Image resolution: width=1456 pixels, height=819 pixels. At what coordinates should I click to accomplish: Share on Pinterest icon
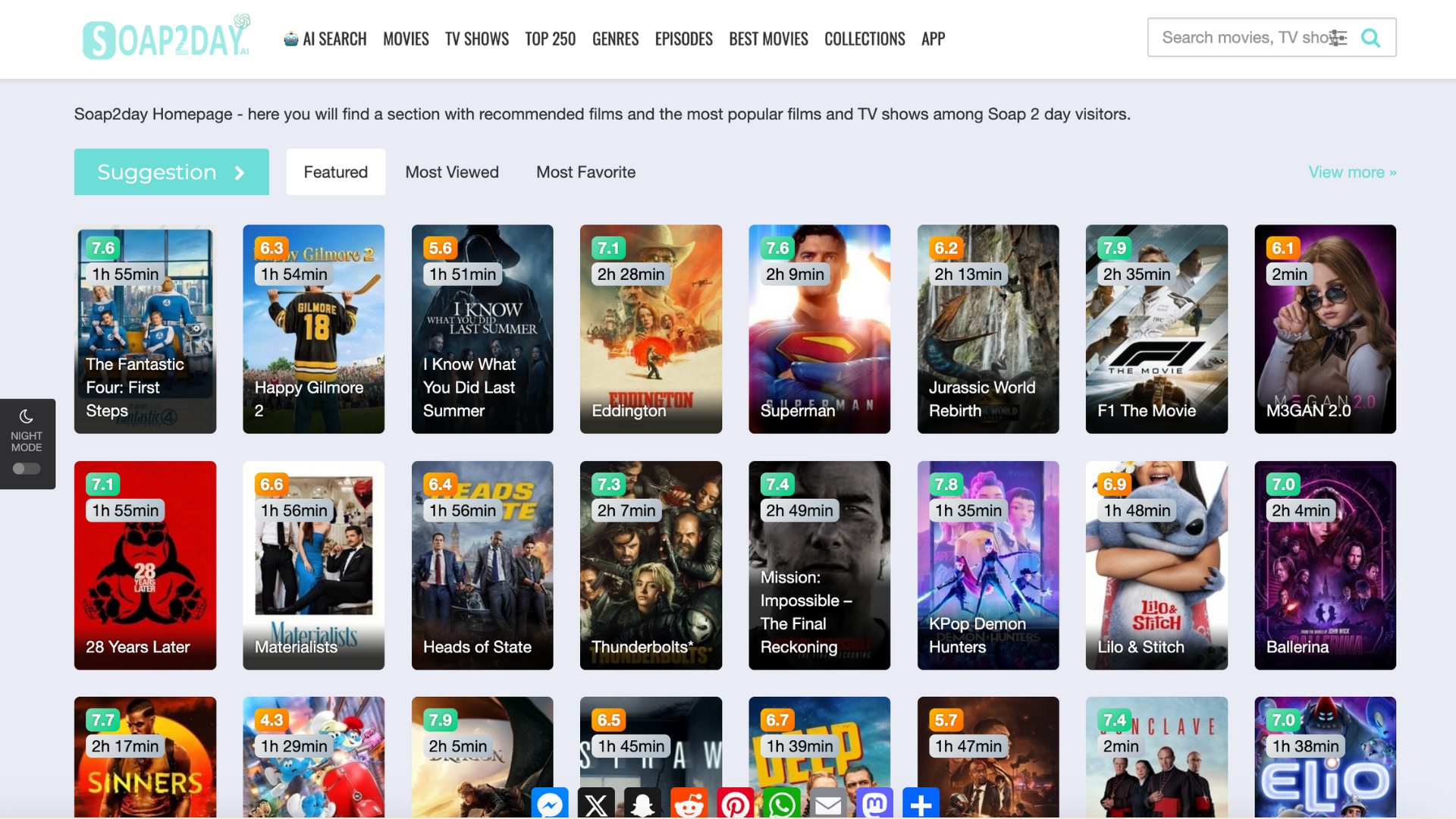coord(735,804)
